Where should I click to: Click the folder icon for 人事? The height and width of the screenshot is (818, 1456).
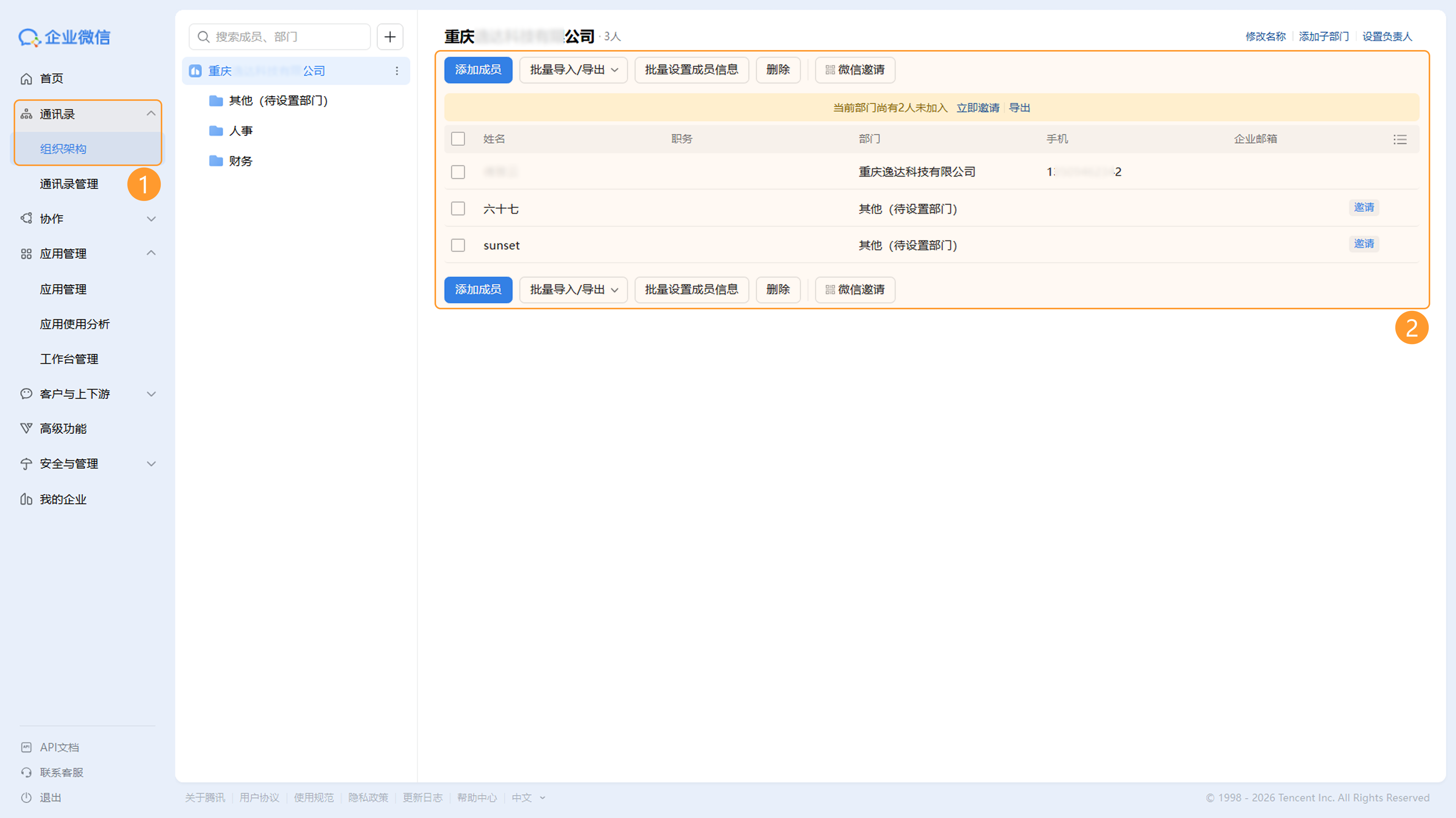(216, 131)
